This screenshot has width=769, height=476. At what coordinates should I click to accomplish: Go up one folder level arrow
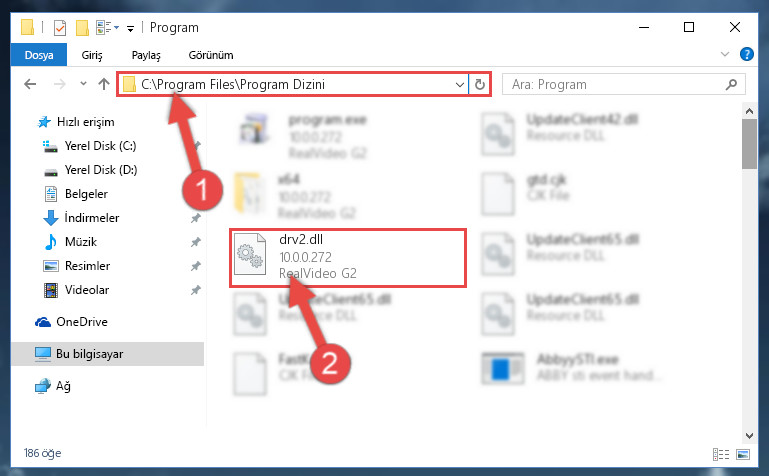tap(103, 84)
